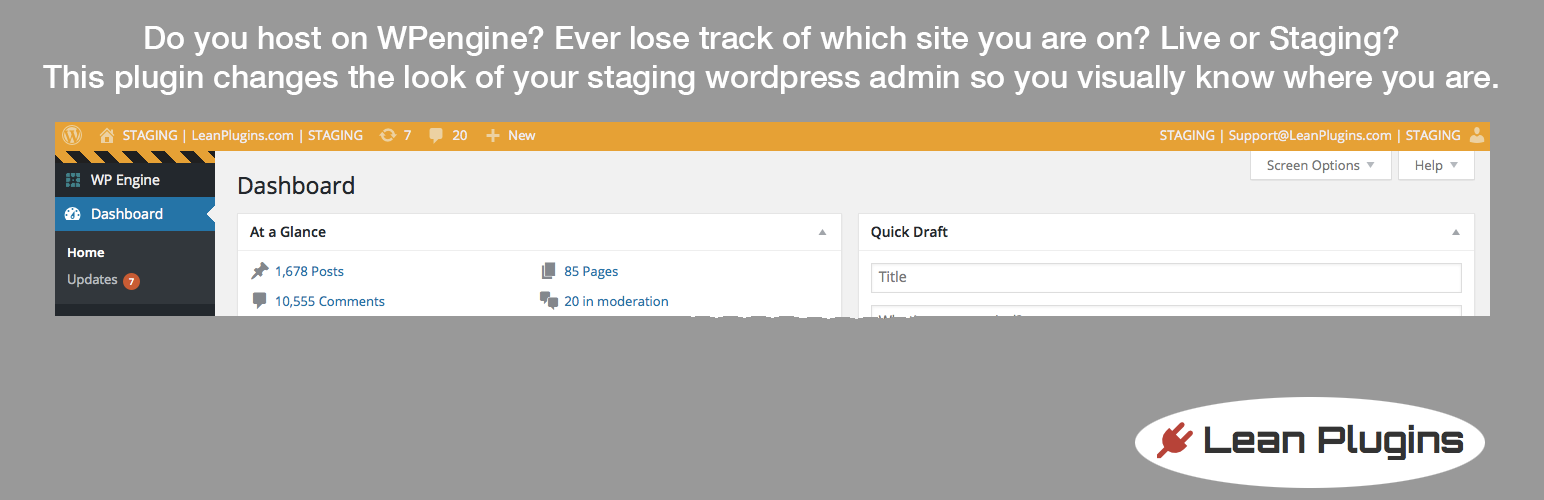
Task: Click the Lean Plugins logo
Action: pos(1310,442)
